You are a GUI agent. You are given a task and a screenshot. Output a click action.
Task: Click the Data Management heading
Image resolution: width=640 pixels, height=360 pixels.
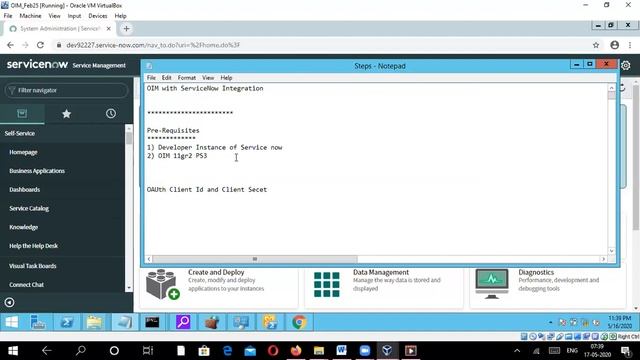[x=380, y=272]
